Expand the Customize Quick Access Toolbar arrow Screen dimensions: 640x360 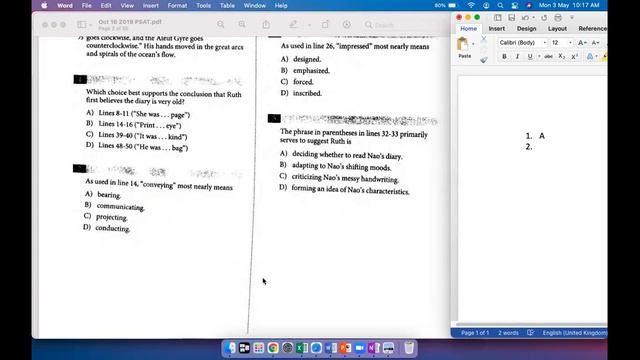coord(572,18)
